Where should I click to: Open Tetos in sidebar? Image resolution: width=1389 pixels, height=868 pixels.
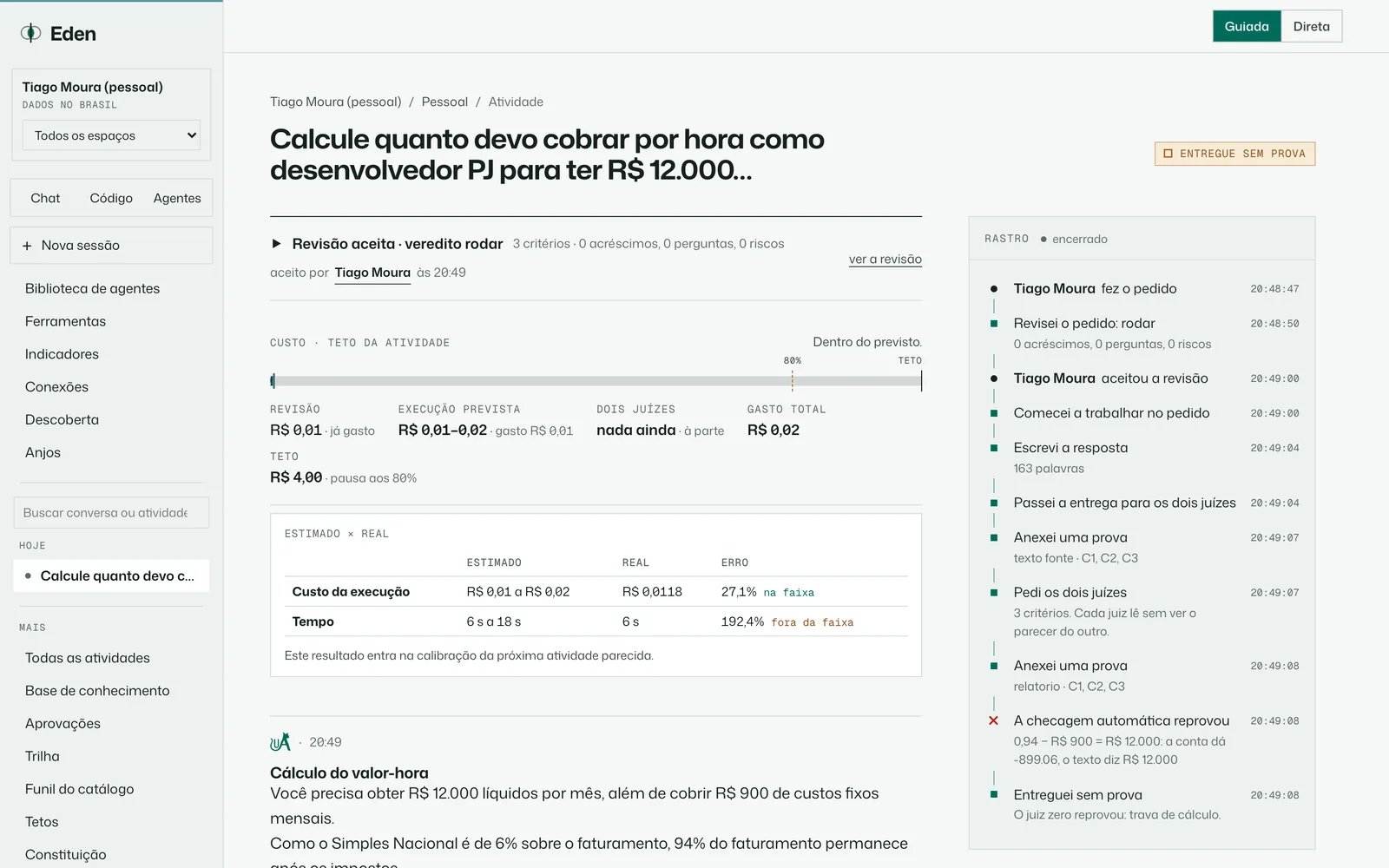click(x=42, y=822)
